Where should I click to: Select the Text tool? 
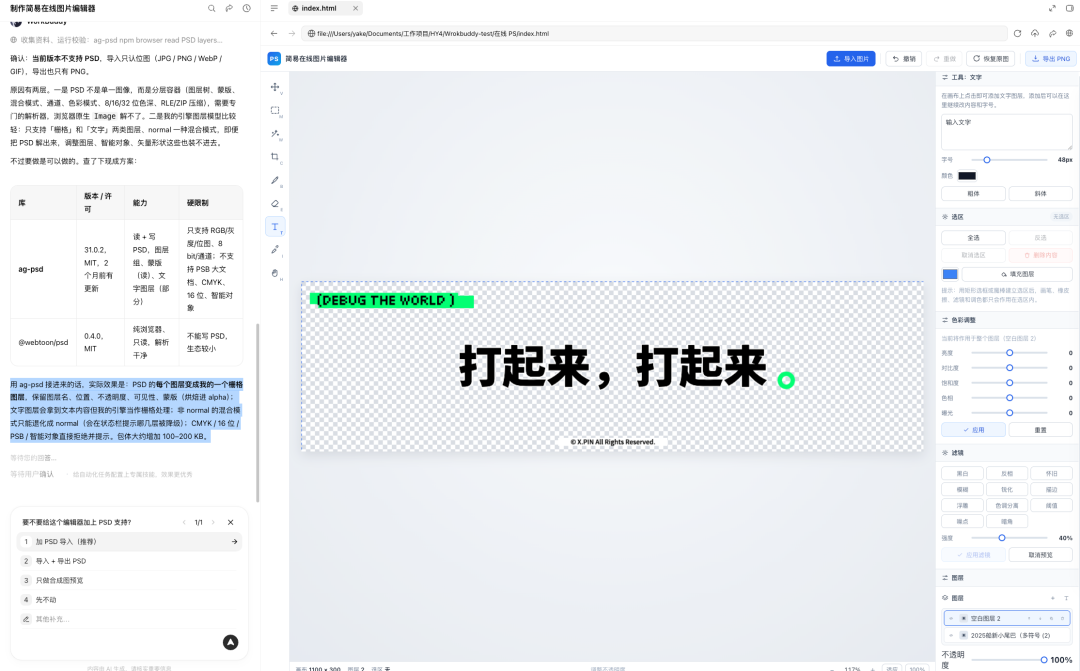(275, 227)
